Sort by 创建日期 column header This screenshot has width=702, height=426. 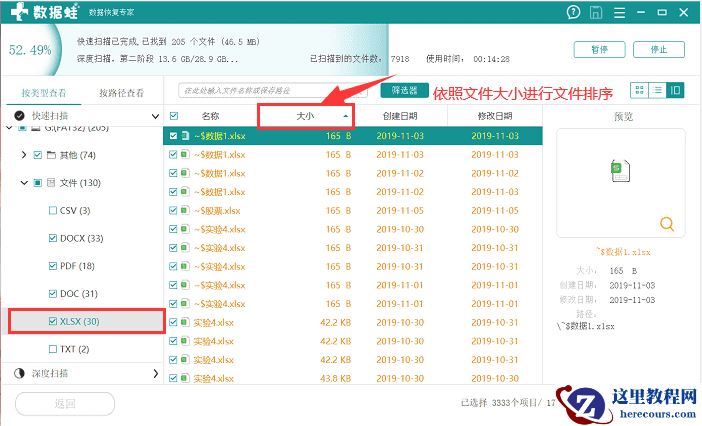[400, 116]
